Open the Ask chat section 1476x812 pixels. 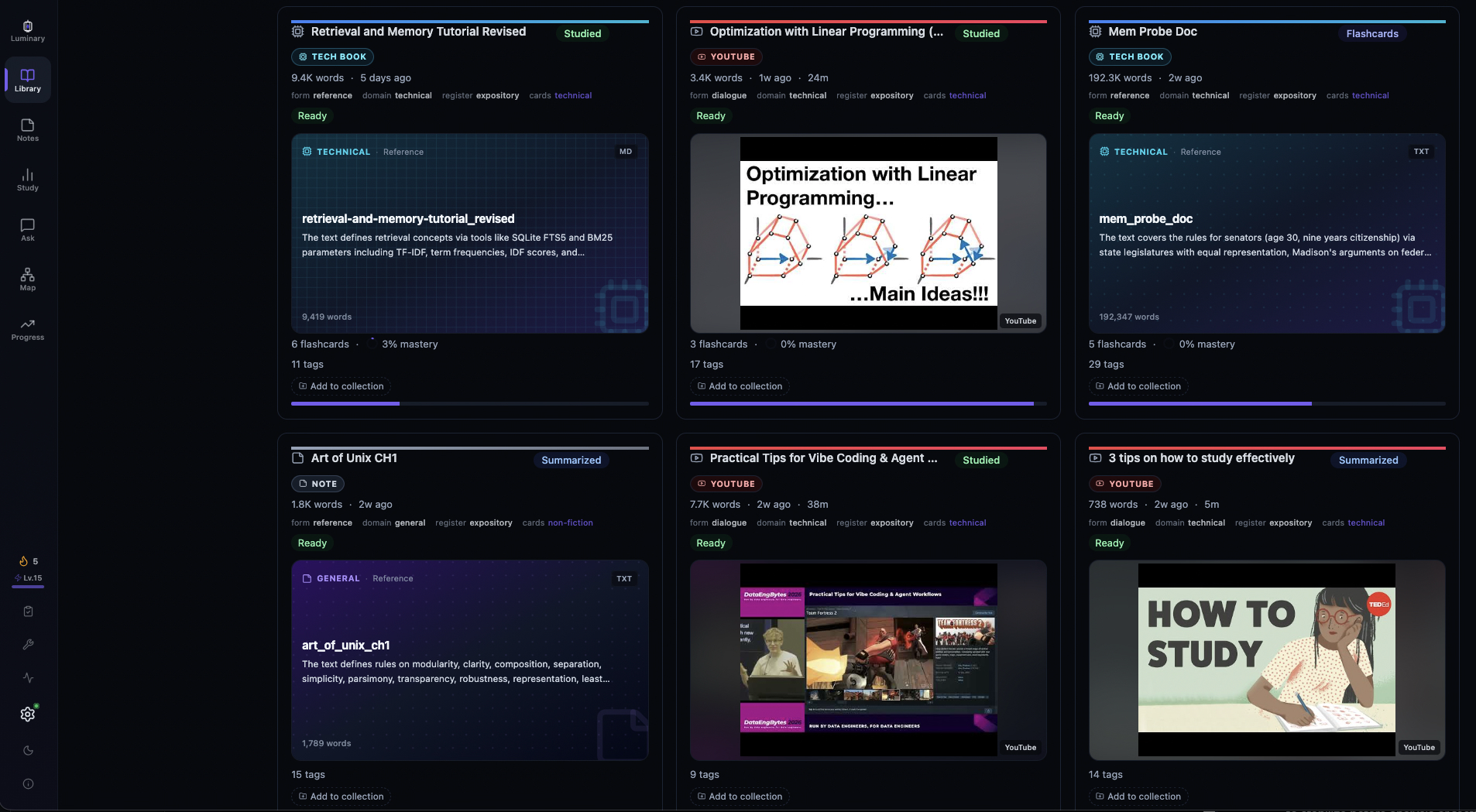[28, 230]
